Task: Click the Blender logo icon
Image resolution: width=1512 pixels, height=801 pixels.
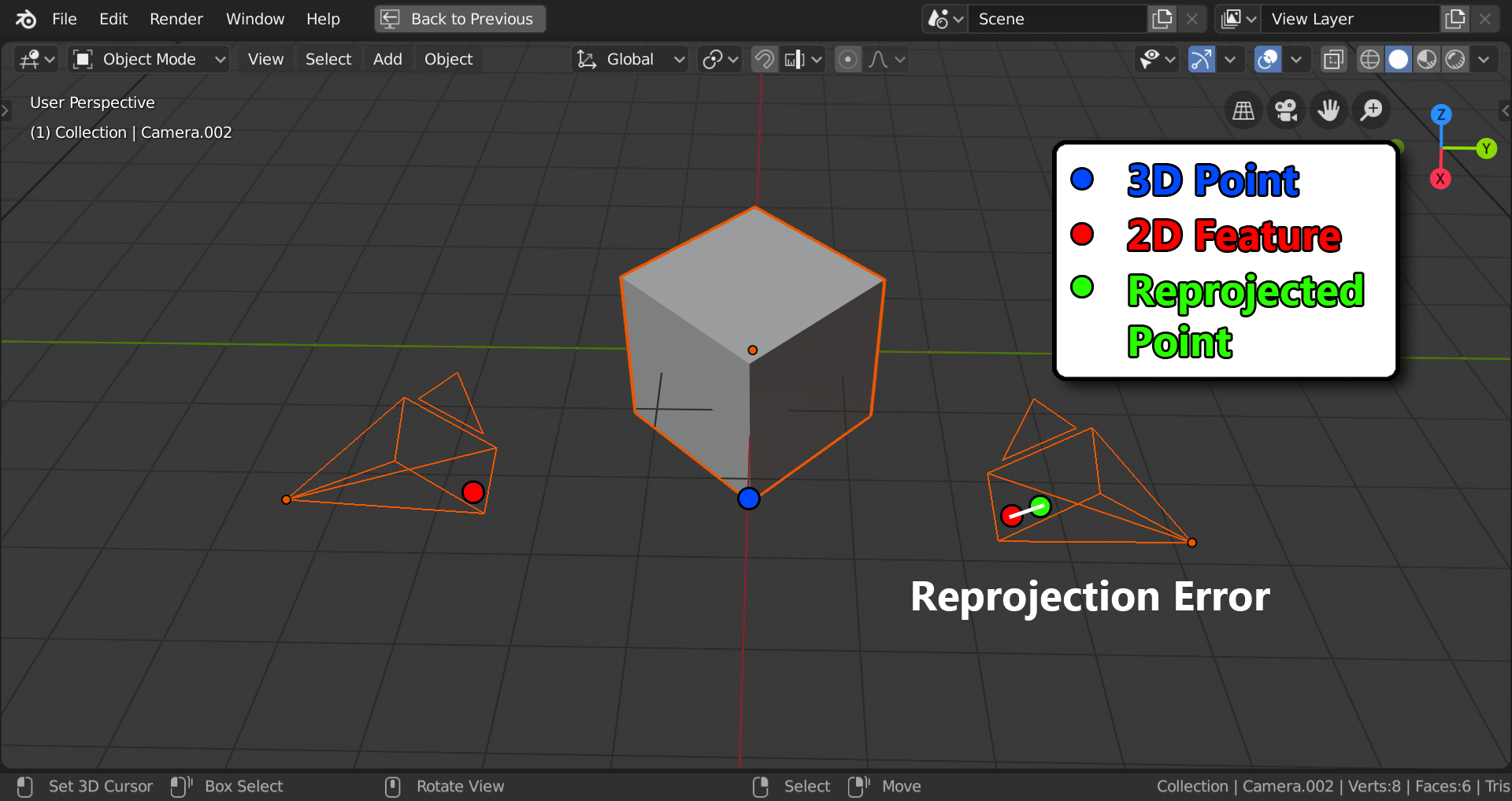Action: (x=25, y=19)
